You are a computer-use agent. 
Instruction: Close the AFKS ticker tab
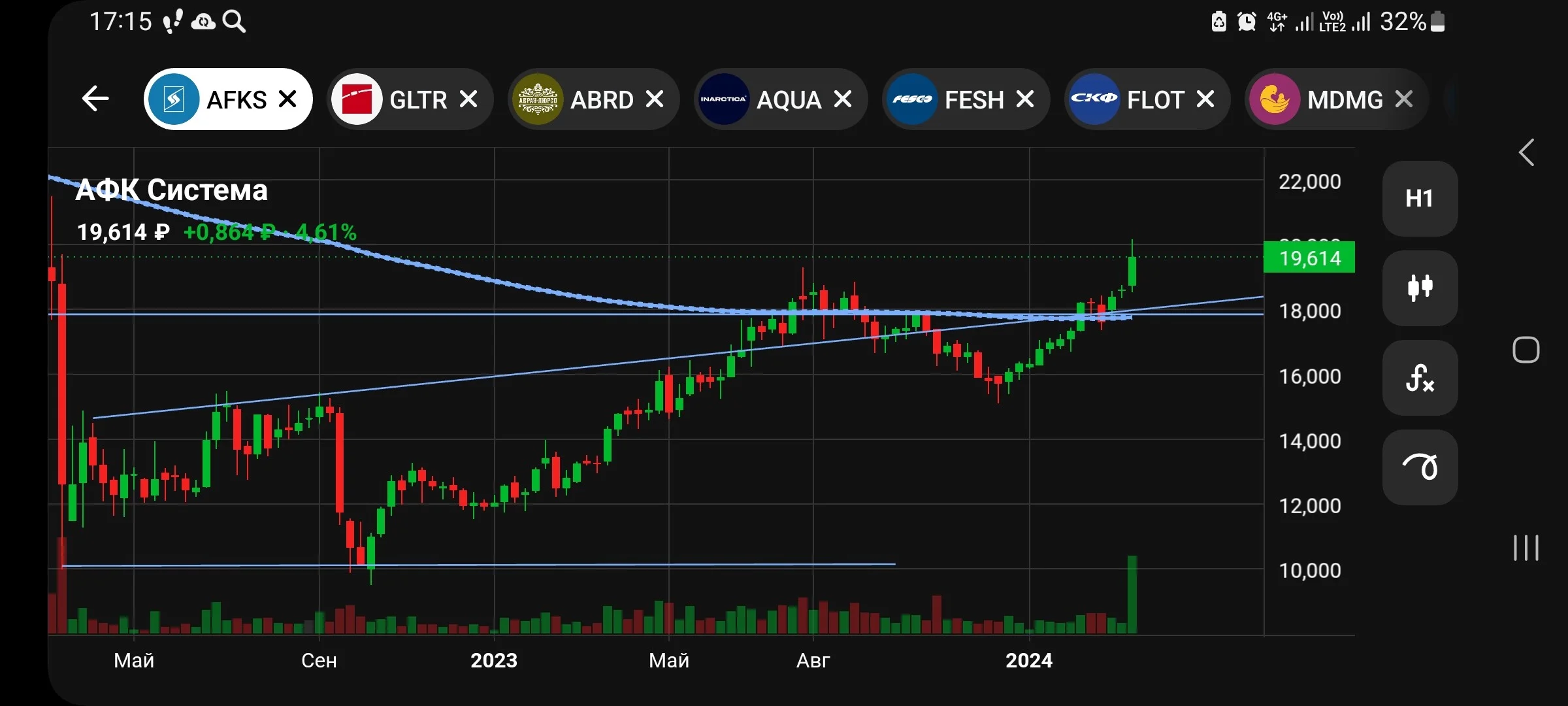(x=287, y=99)
